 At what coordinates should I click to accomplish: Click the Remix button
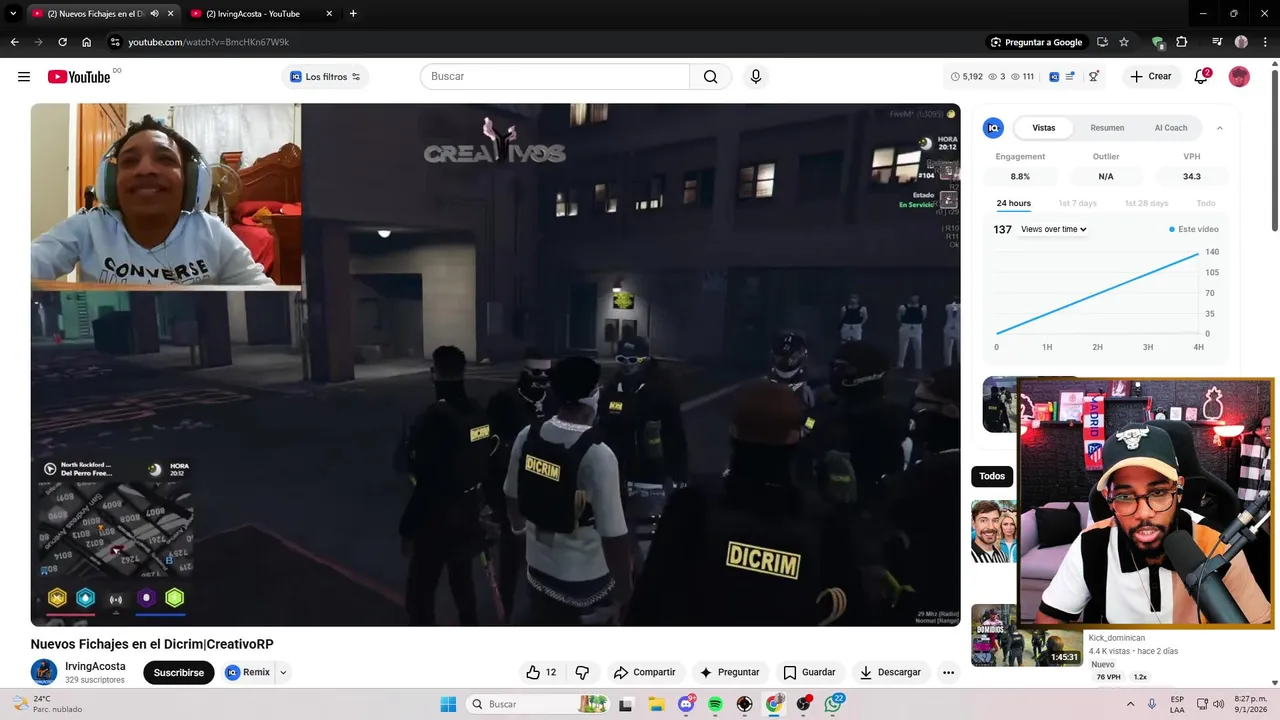pos(248,672)
